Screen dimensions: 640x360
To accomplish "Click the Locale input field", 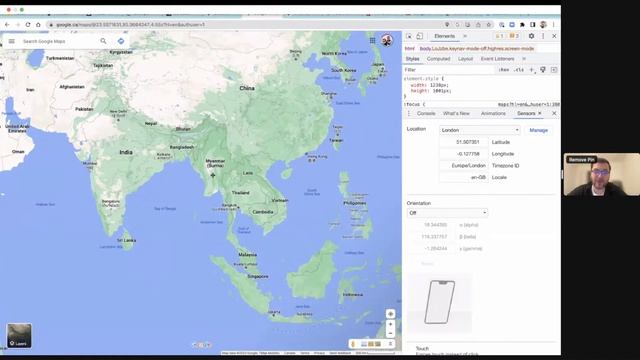I will click(464, 178).
